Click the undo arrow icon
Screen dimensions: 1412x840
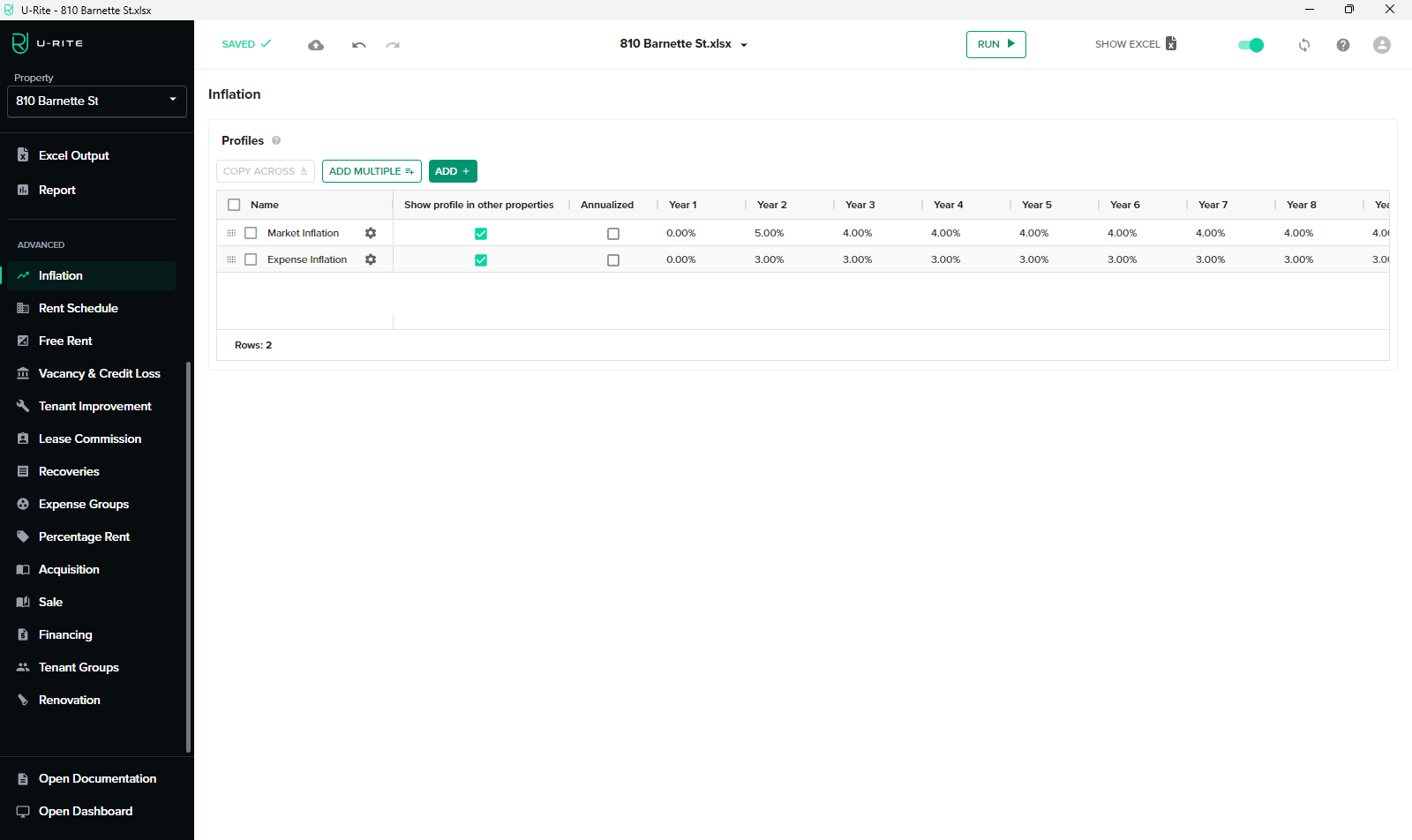tap(358, 45)
